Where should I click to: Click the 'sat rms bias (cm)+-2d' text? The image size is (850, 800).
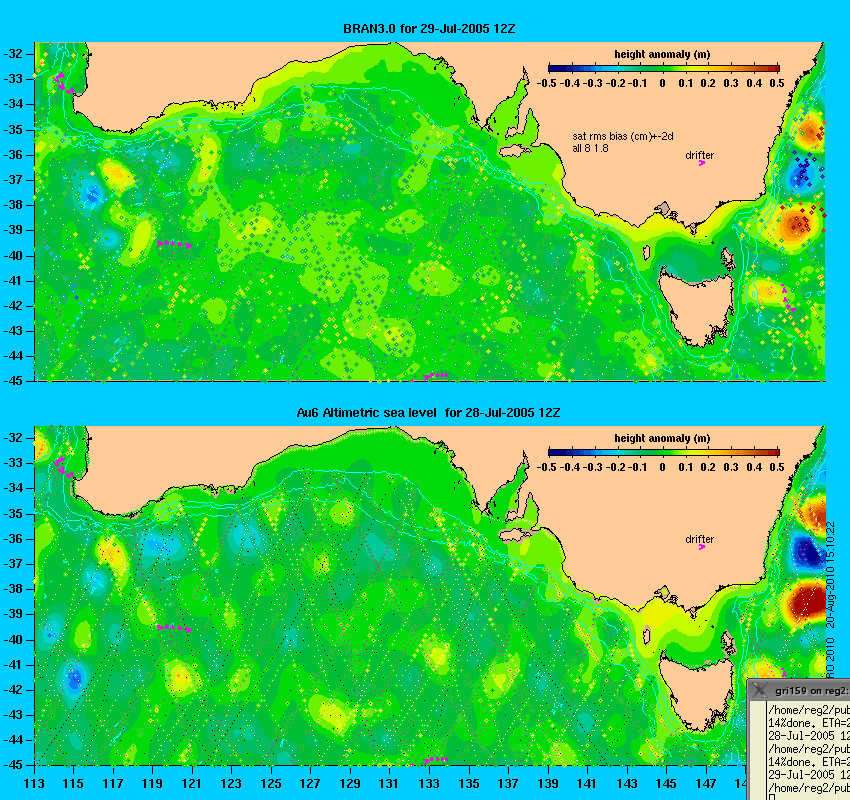tap(623, 136)
